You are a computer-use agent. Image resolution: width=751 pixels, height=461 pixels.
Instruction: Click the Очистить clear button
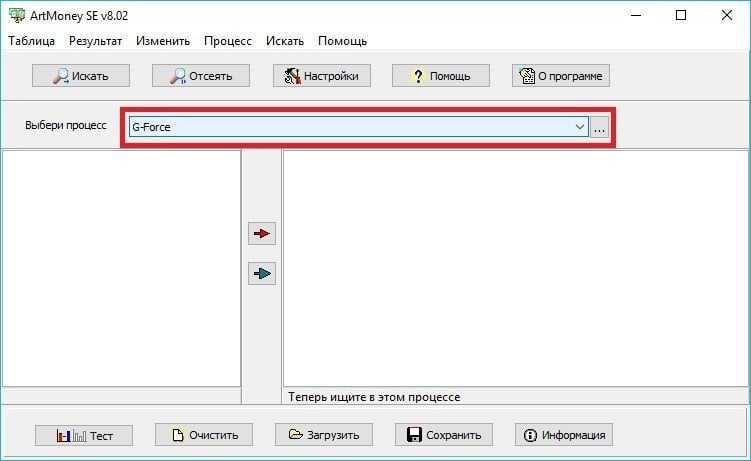point(204,435)
